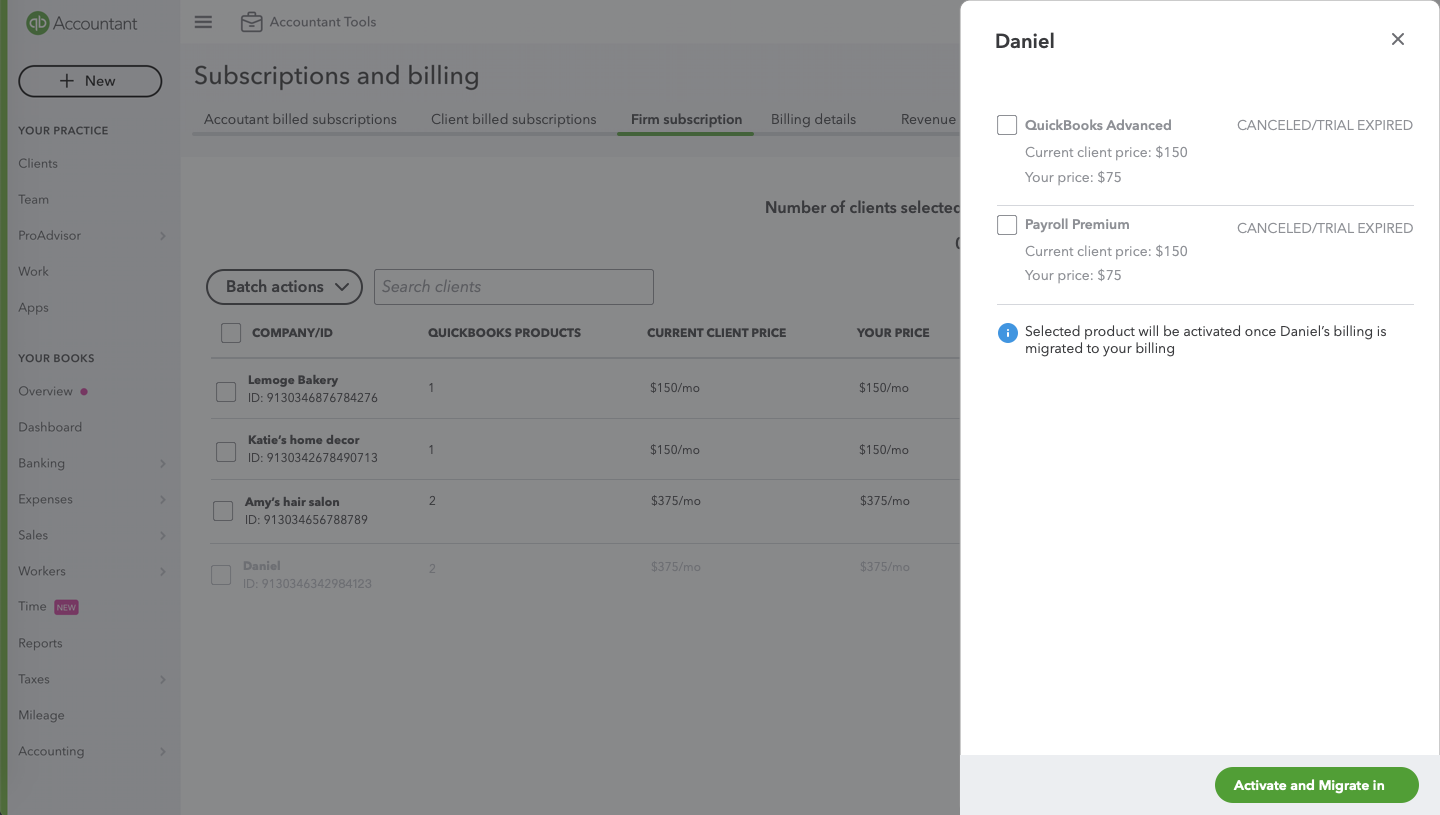Click the YOUR PRICE column header

893,333
